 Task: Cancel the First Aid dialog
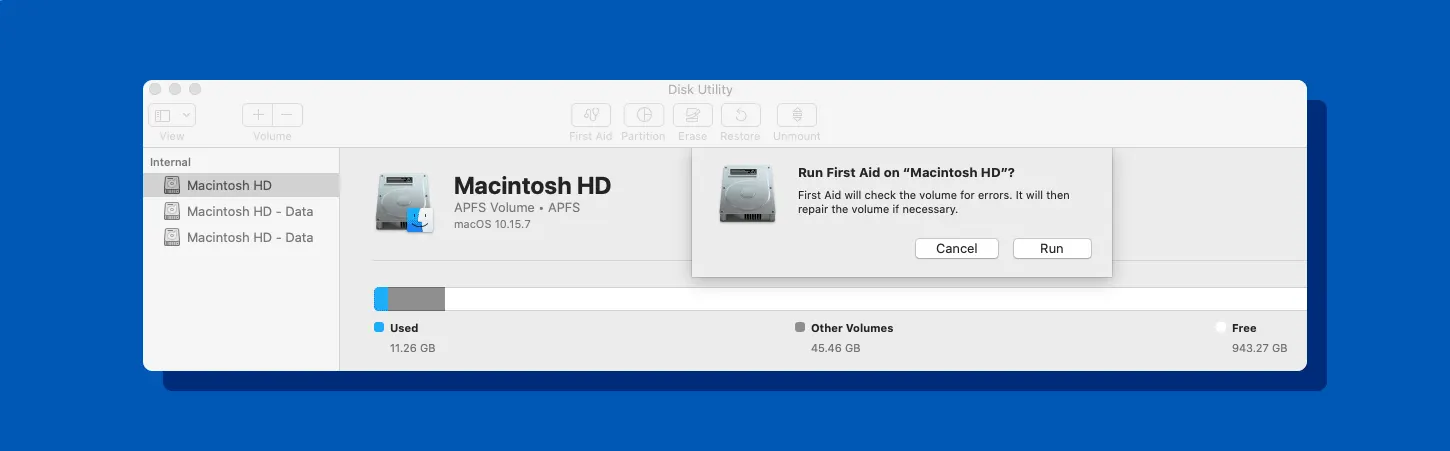[957, 248]
